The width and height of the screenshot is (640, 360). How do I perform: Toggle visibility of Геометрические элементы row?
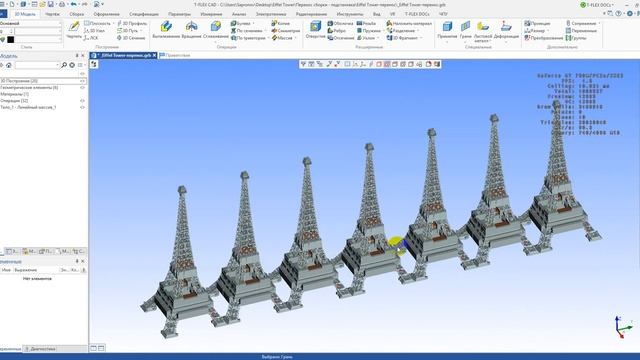(82, 87)
